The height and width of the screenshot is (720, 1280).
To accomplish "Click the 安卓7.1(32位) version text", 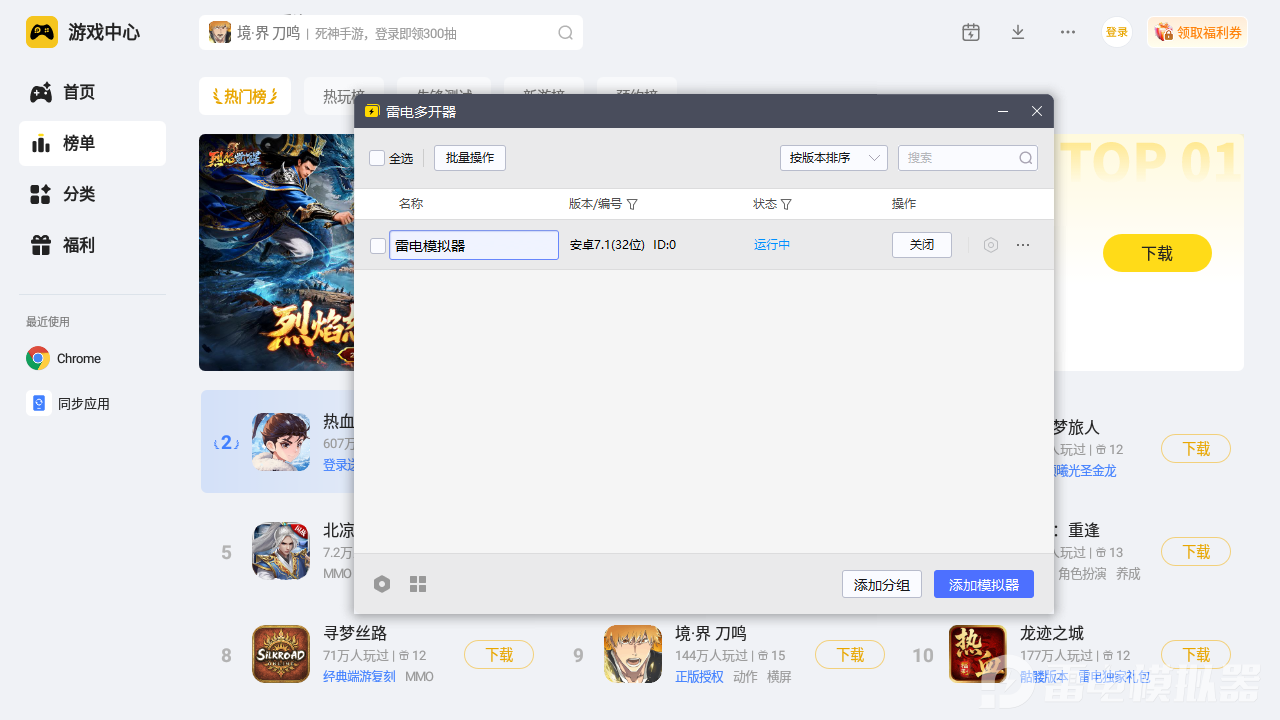I will 607,245.
